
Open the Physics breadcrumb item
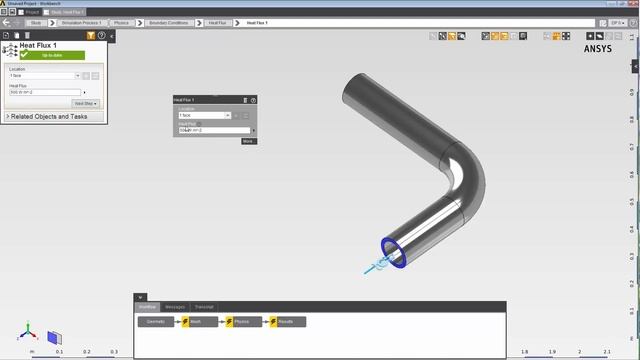[121, 23]
